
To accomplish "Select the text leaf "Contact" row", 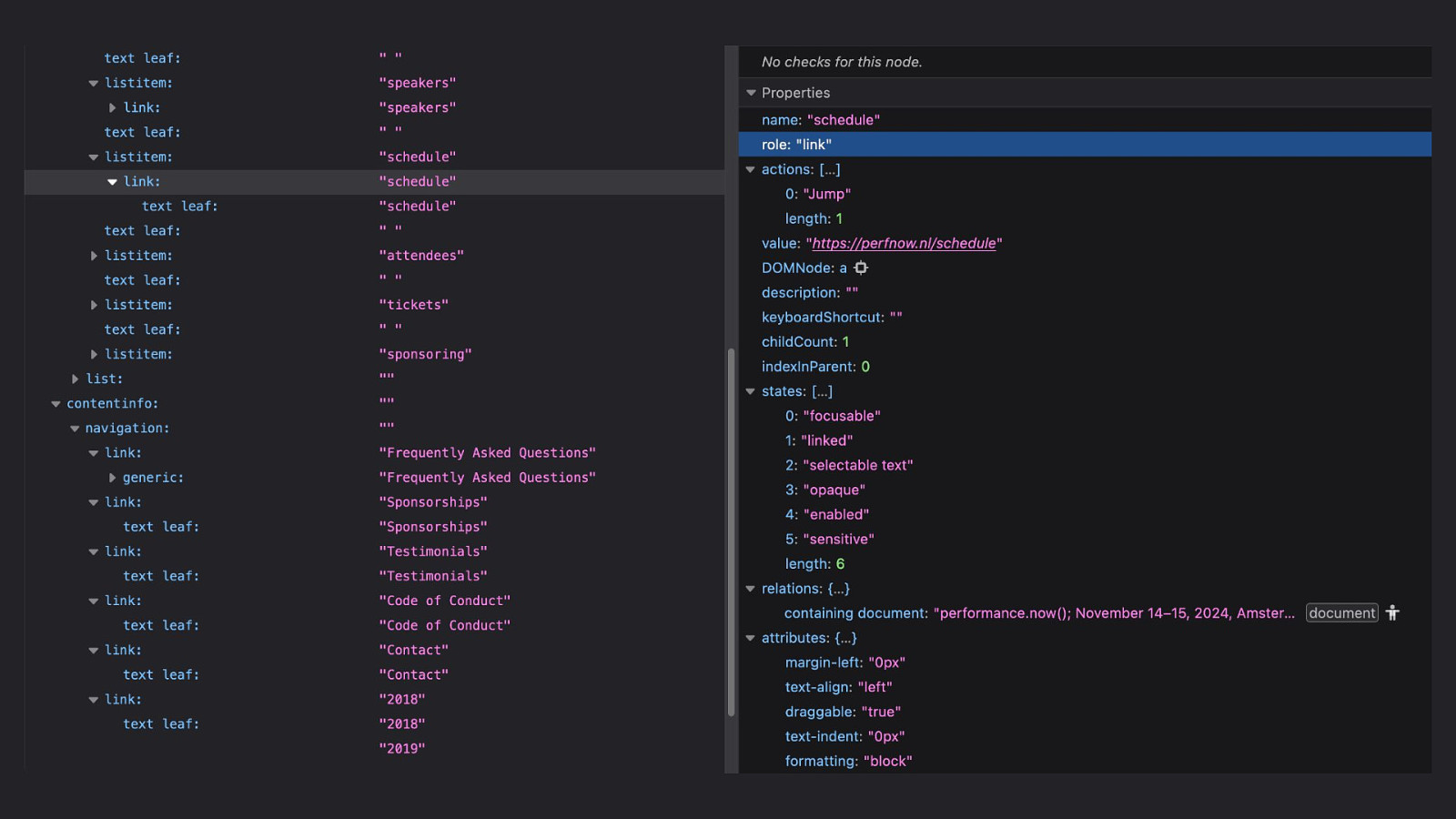I will [374, 674].
